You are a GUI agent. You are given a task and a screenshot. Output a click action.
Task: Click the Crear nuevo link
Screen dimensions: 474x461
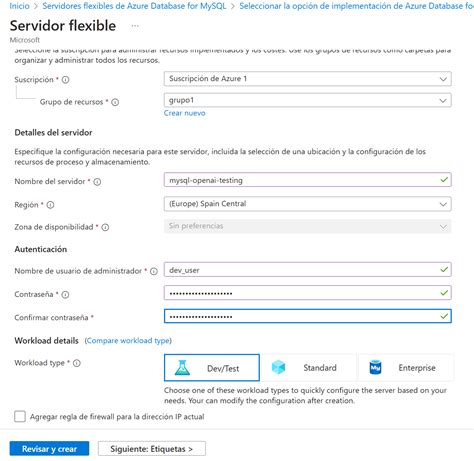(184, 113)
